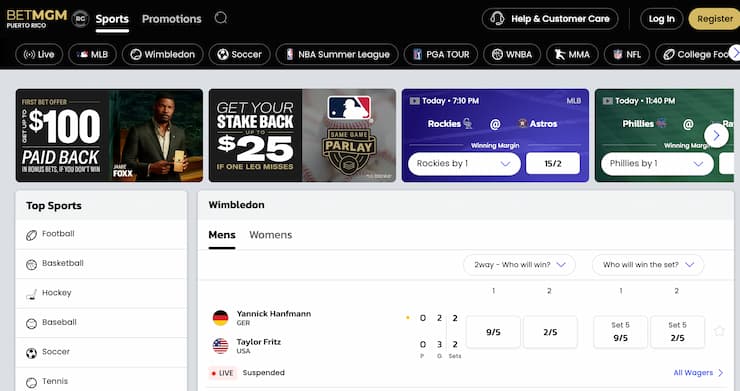Click the RC responsible gaming badge
The height and width of the screenshot is (391, 740).
click(81, 19)
